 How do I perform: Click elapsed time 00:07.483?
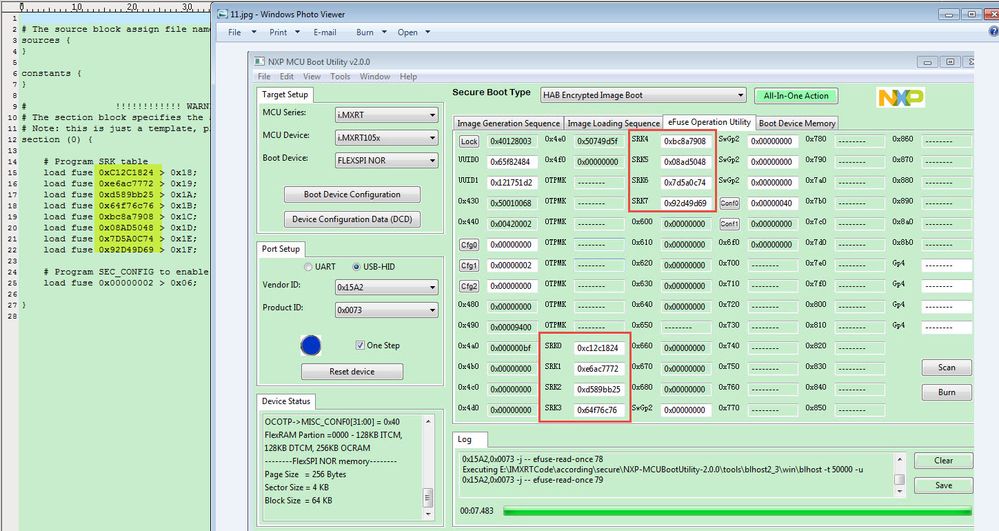[477, 511]
